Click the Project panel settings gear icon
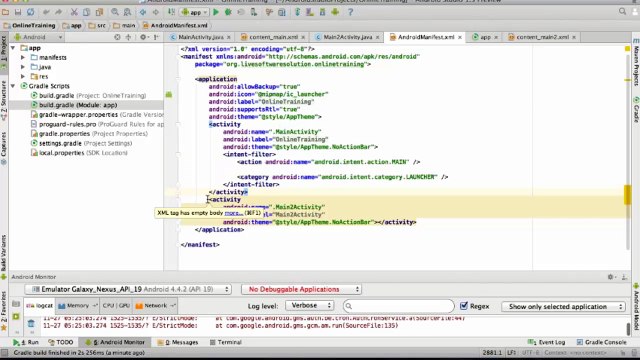Screen dimensions: 640x360 (143, 37)
